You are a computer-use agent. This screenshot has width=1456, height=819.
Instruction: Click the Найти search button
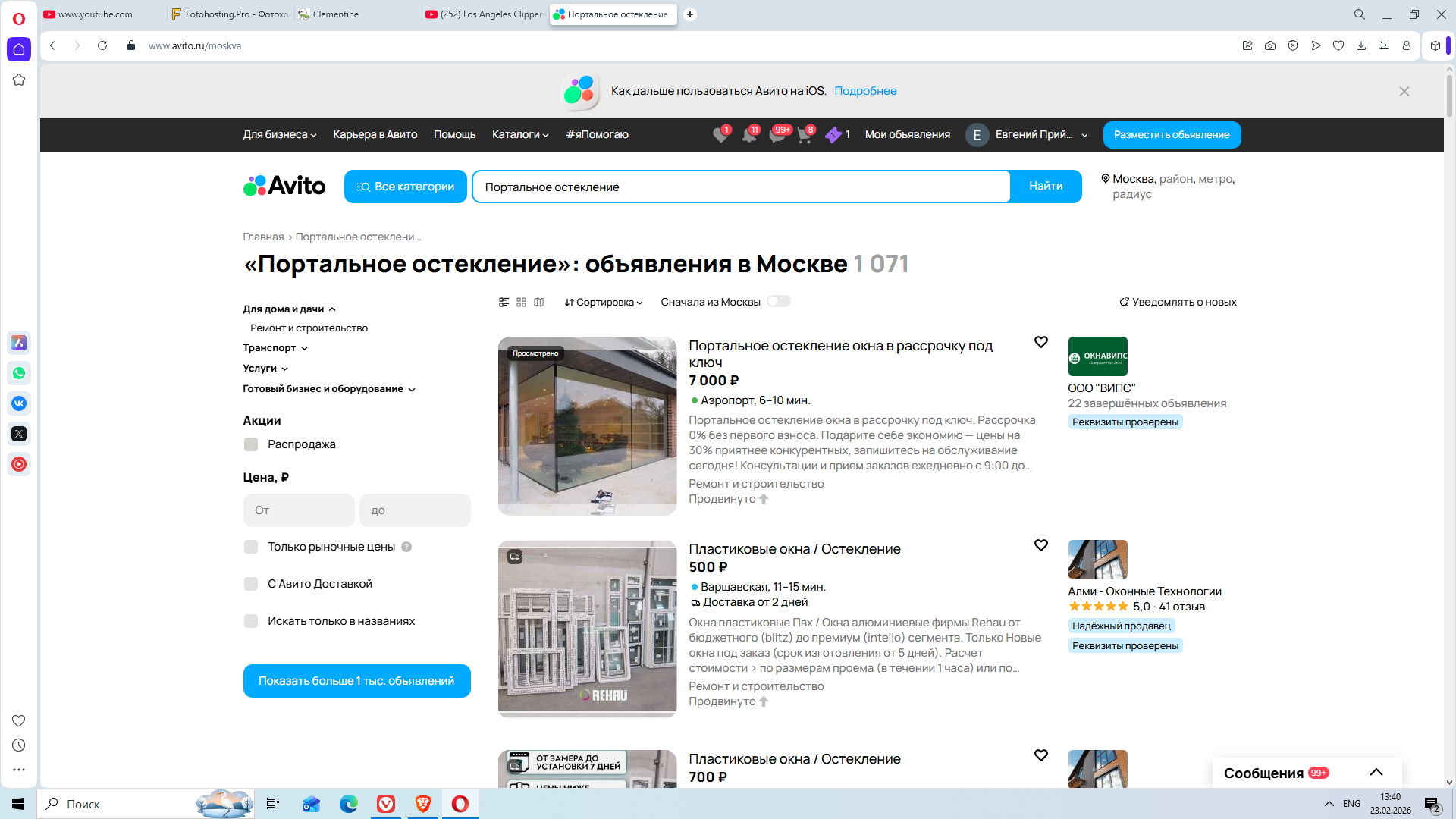(1045, 186)
